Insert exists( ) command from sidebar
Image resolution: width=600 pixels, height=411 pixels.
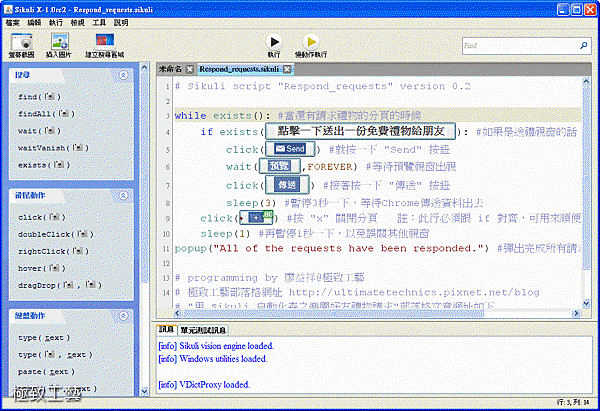click(44, 165)
